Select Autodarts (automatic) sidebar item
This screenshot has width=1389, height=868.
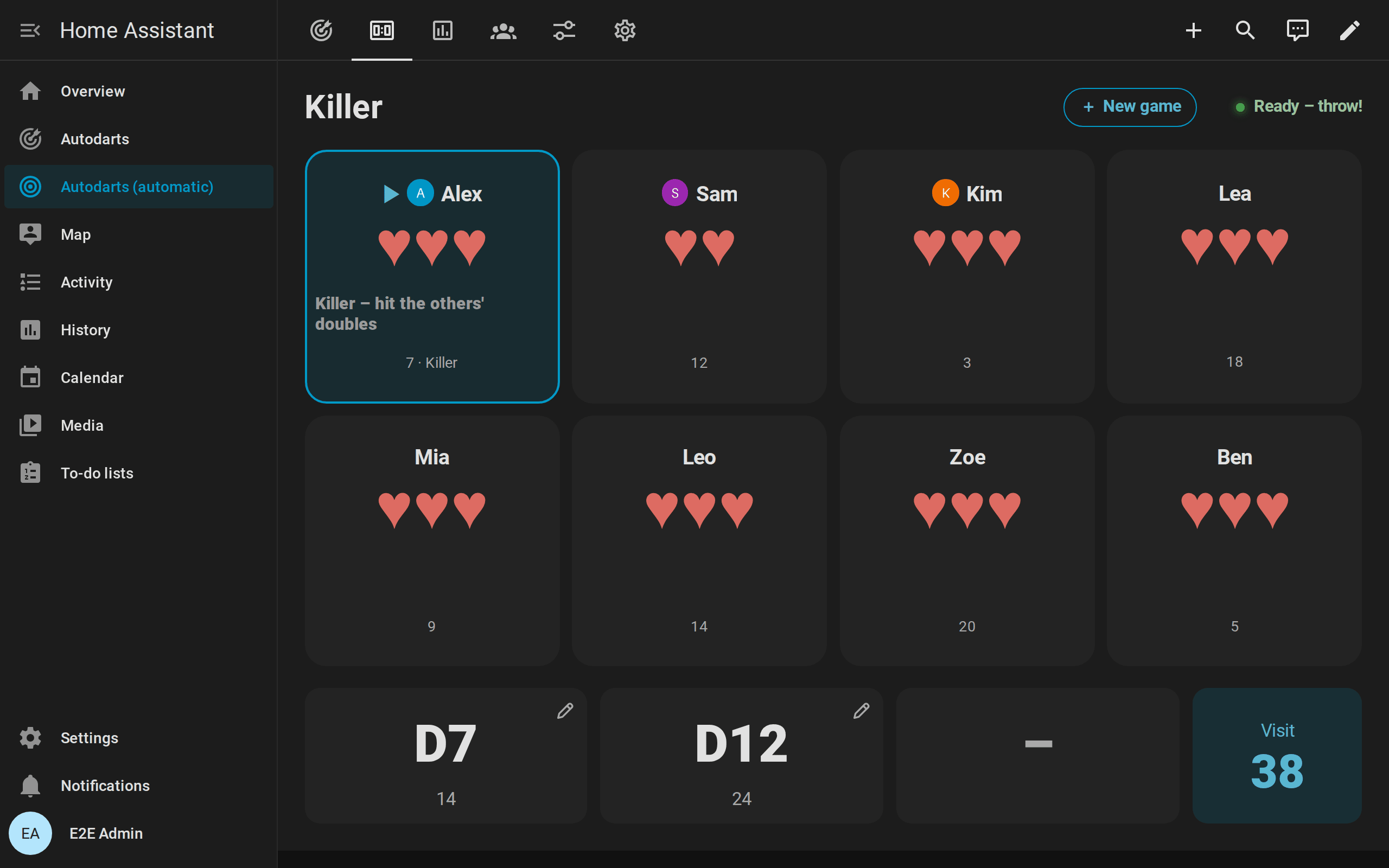point(139,187)
